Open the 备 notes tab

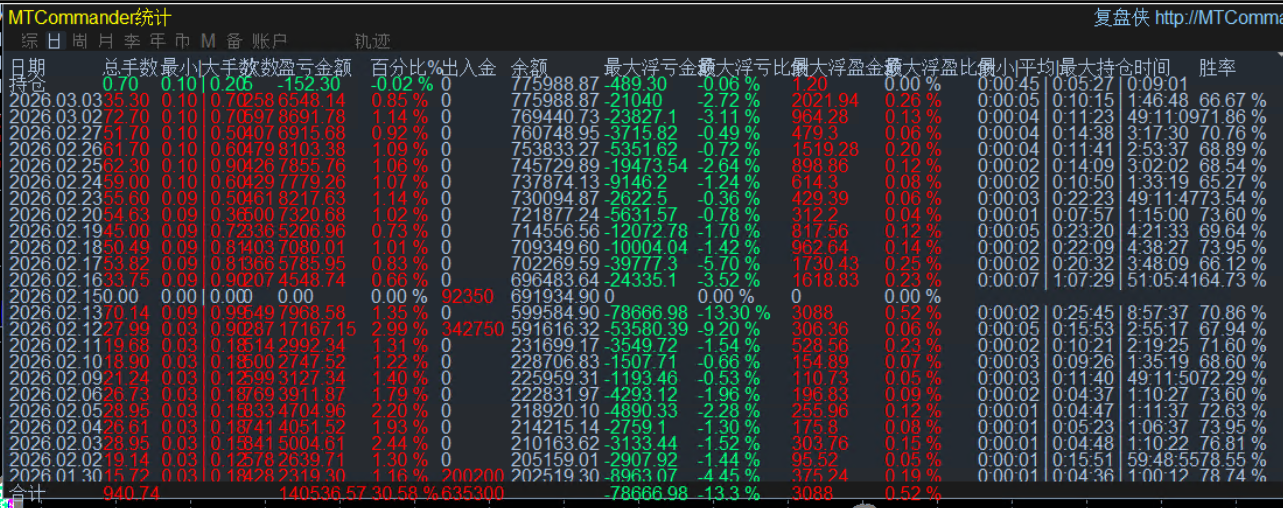tap(234, 41)
